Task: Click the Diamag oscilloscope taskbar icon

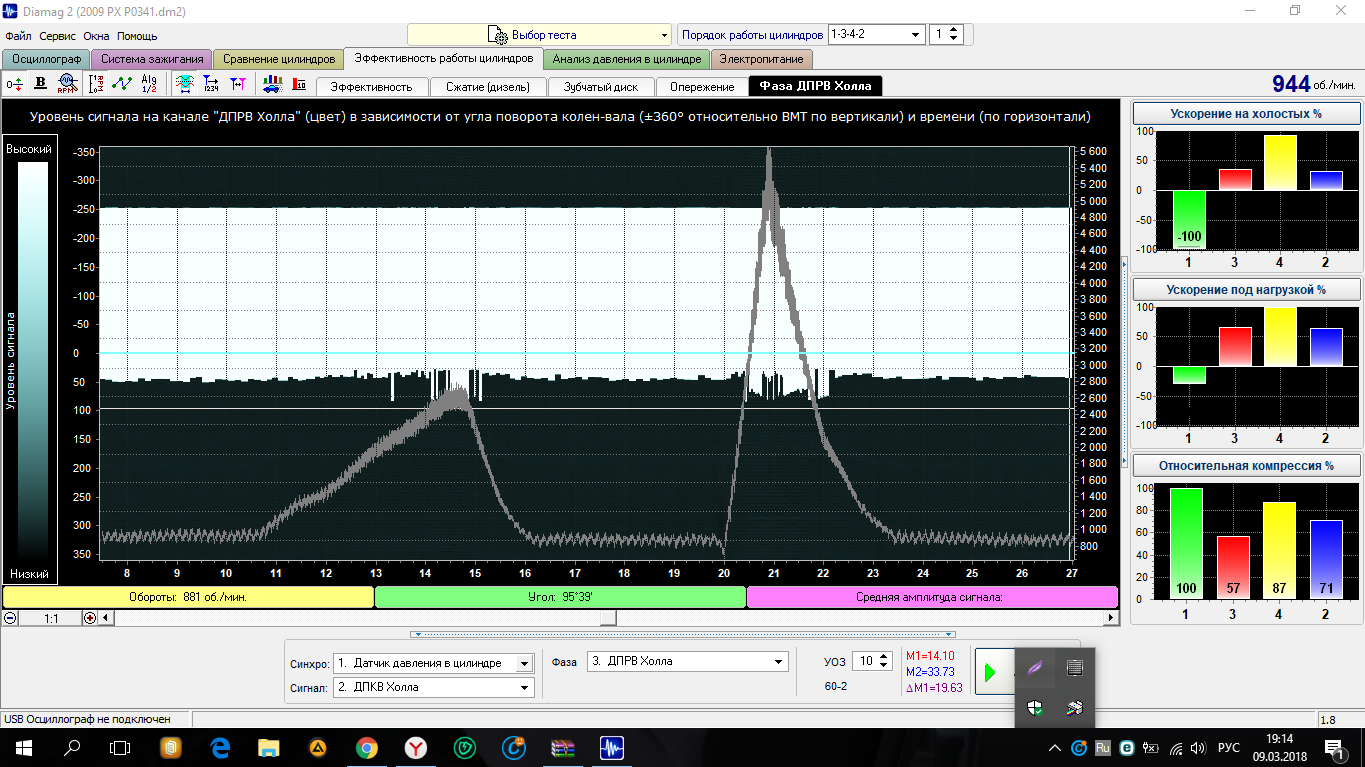Action: (x=612, y=747)
